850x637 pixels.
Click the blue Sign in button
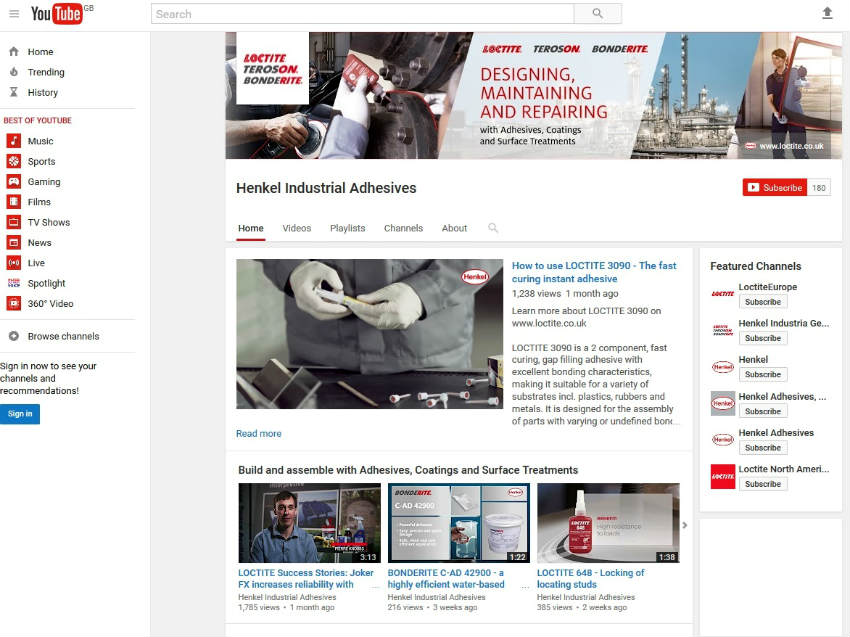coord(20,414)
